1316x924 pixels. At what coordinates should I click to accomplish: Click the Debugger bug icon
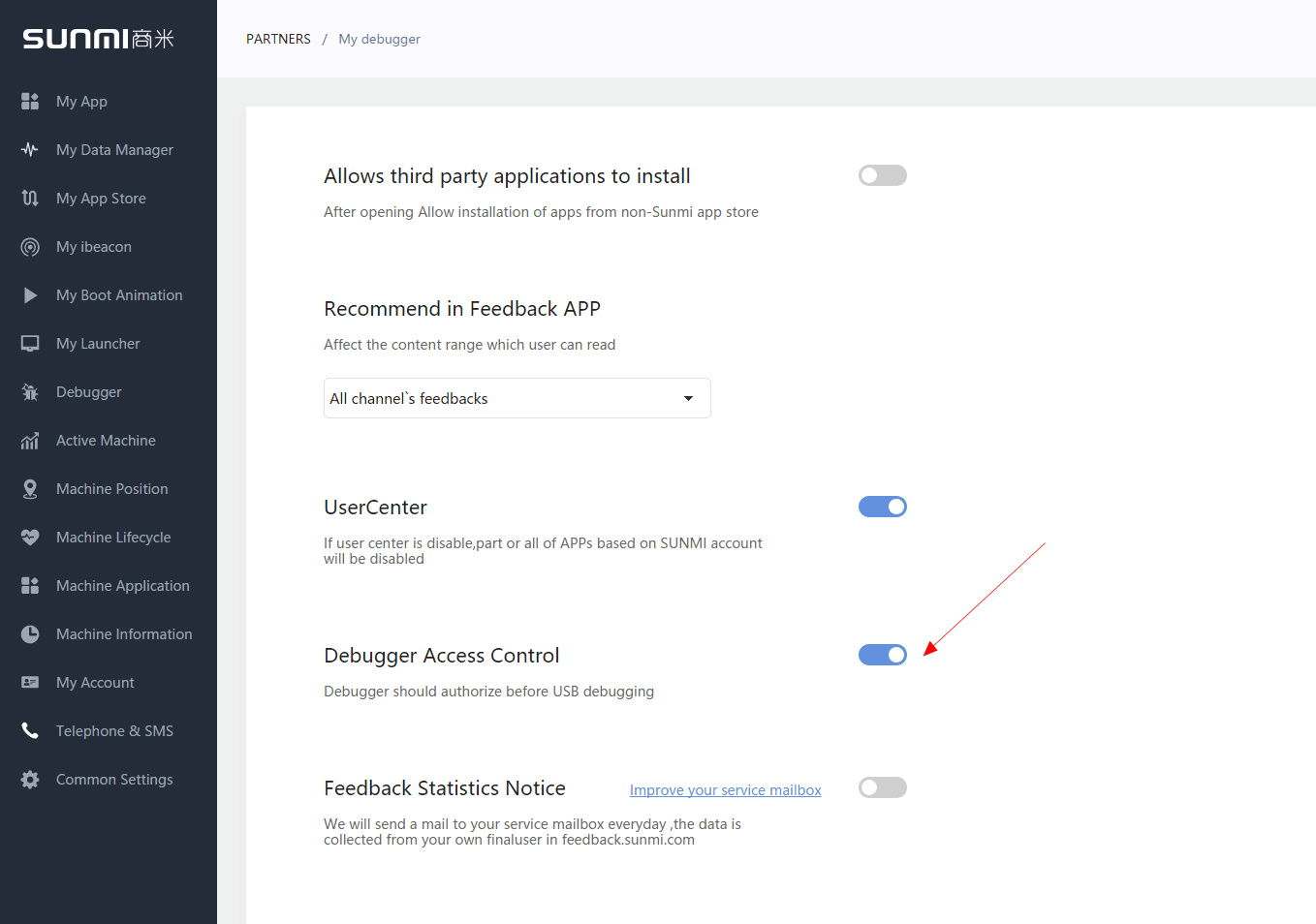point(30,392)
